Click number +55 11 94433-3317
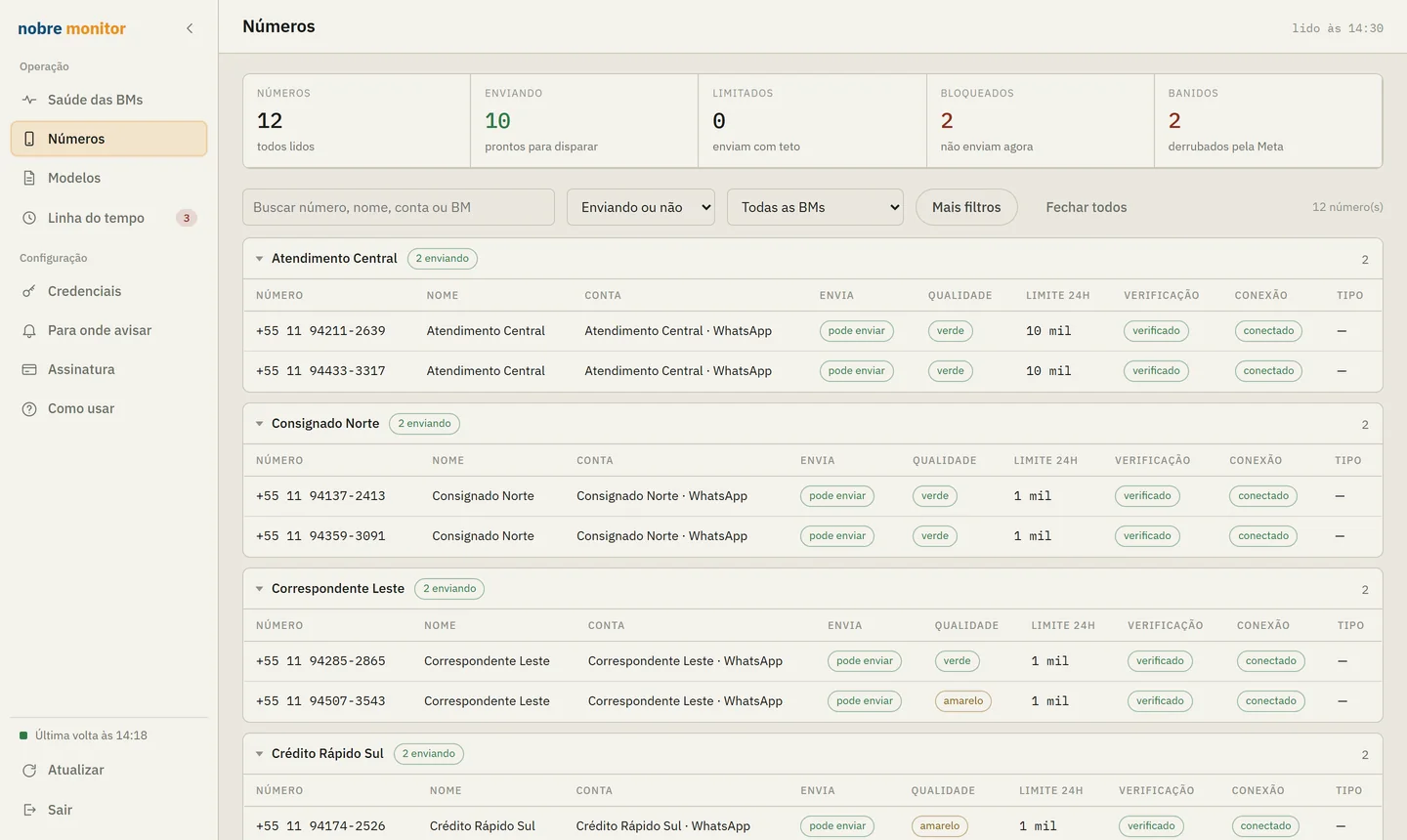Viewport: 1407px width, 840px height. (x=320, y=371)
